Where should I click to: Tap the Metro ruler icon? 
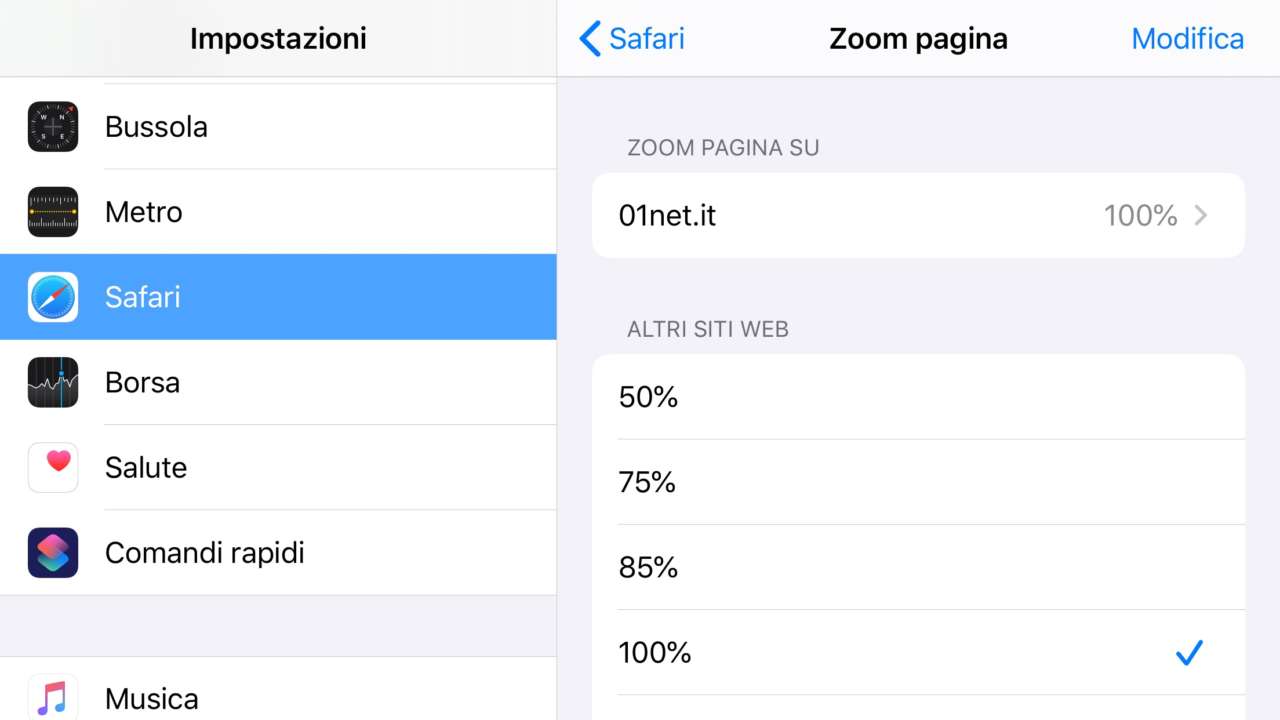[53, 212]
